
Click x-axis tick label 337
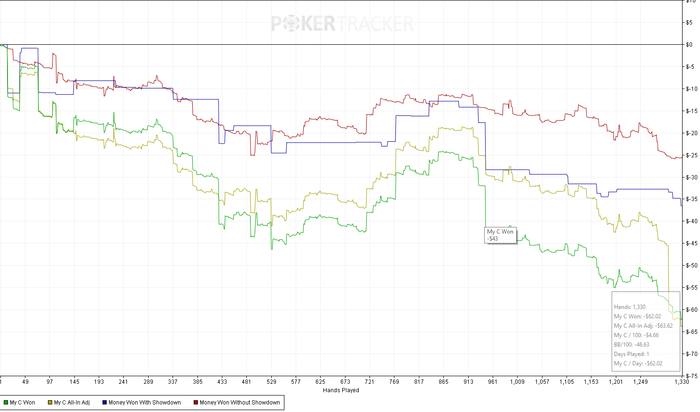[172, 382]
